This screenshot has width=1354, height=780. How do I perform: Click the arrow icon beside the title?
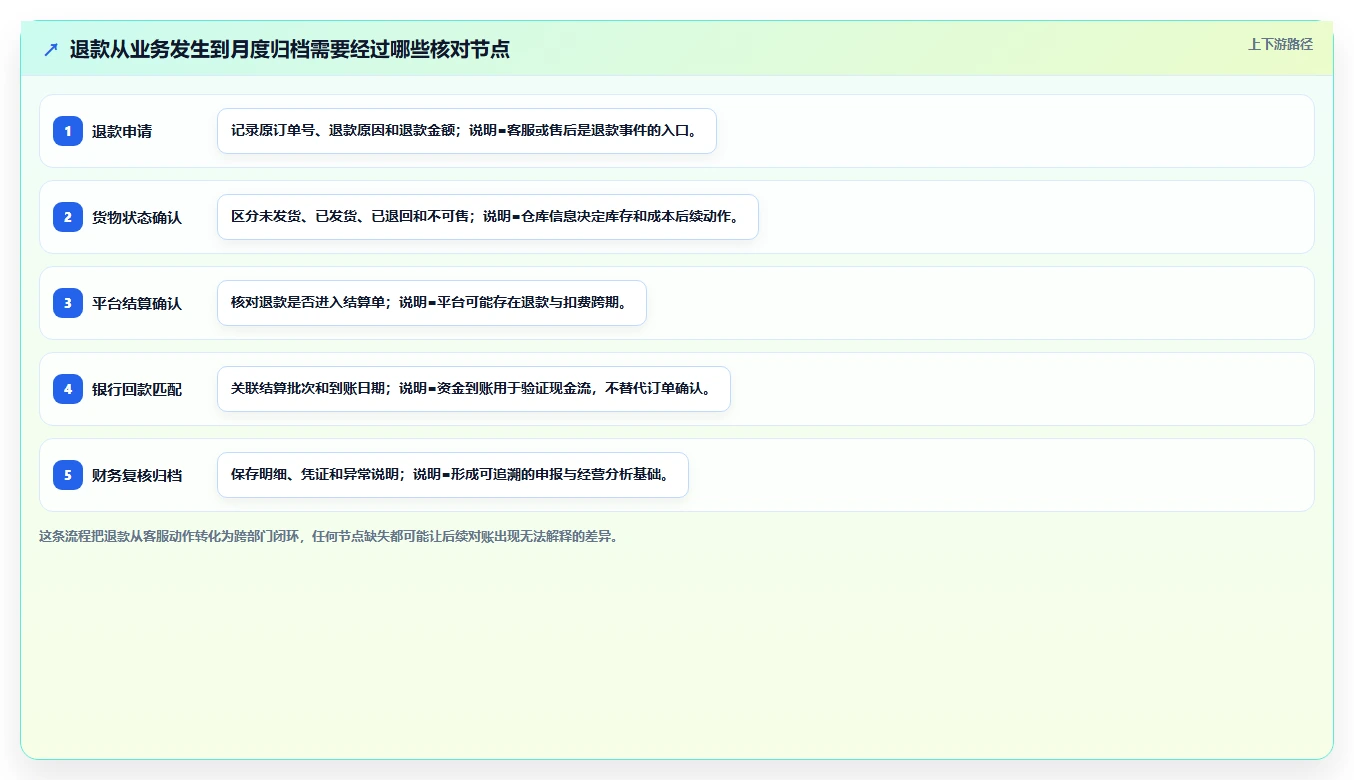click(x=51, y=50)
